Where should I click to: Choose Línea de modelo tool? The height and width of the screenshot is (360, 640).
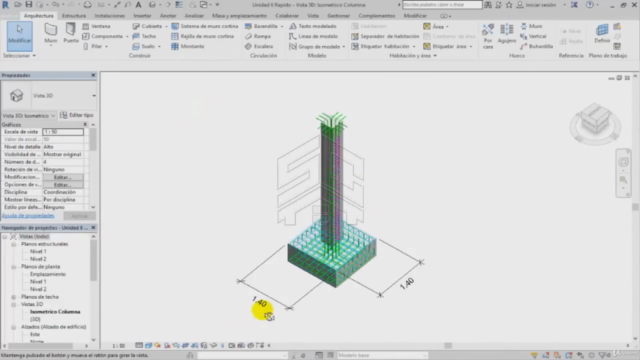point(313,36)
